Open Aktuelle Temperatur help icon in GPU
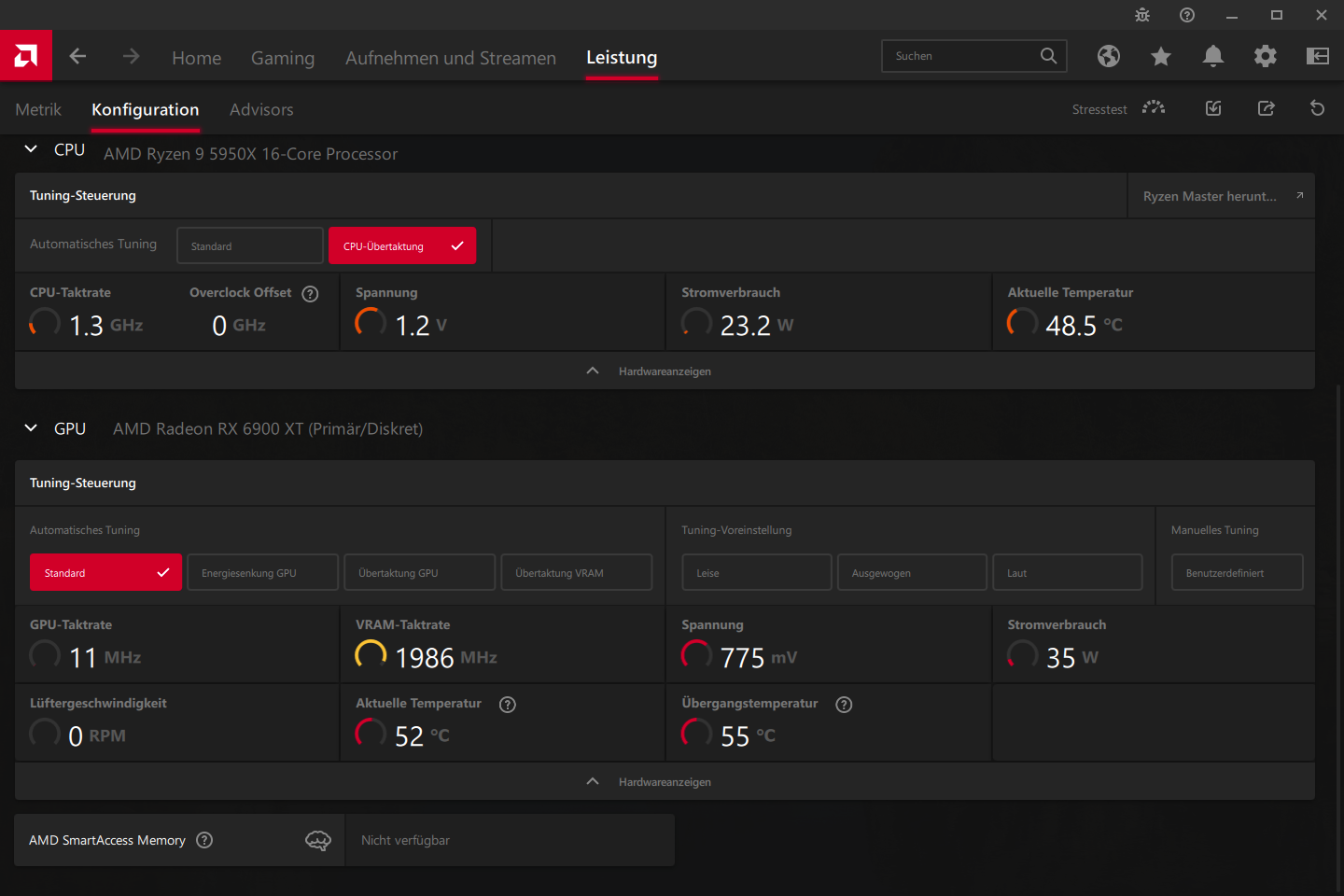This screenshot has height=896, width=1344. click(x=508, y=705)
